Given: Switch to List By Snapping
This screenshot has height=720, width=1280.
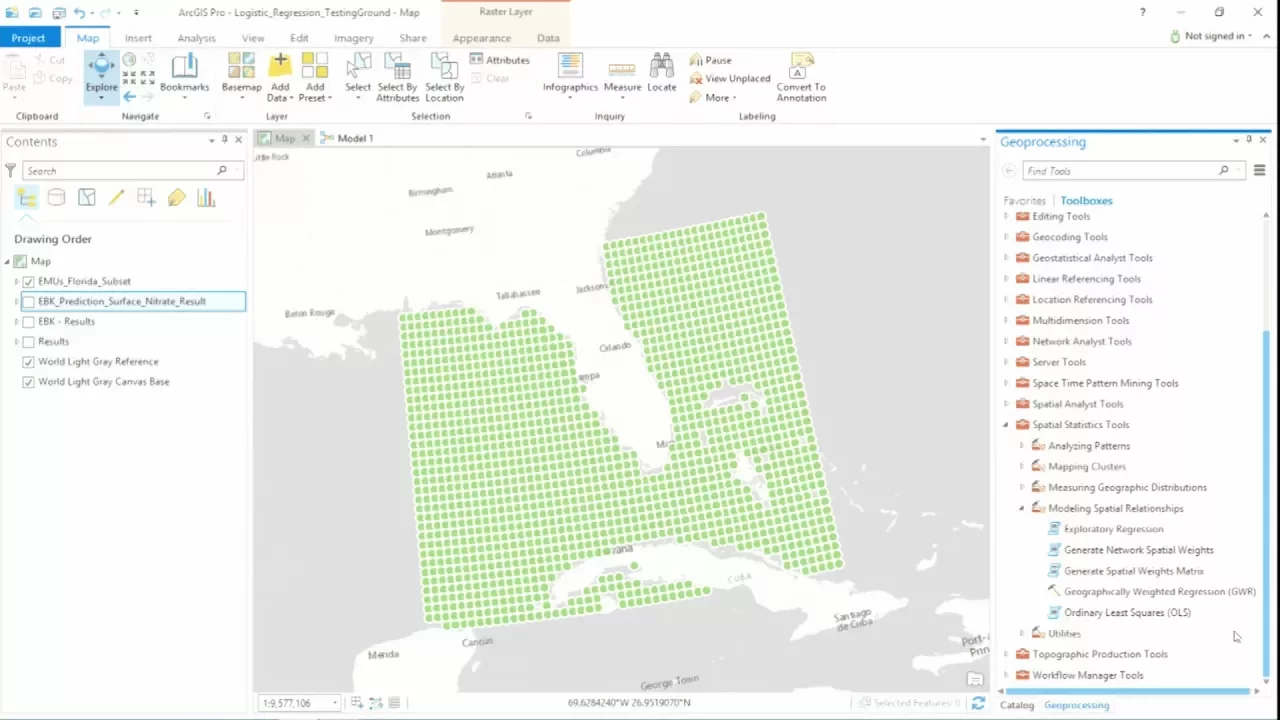Looking at the screenshot, I should coord(146,198).
